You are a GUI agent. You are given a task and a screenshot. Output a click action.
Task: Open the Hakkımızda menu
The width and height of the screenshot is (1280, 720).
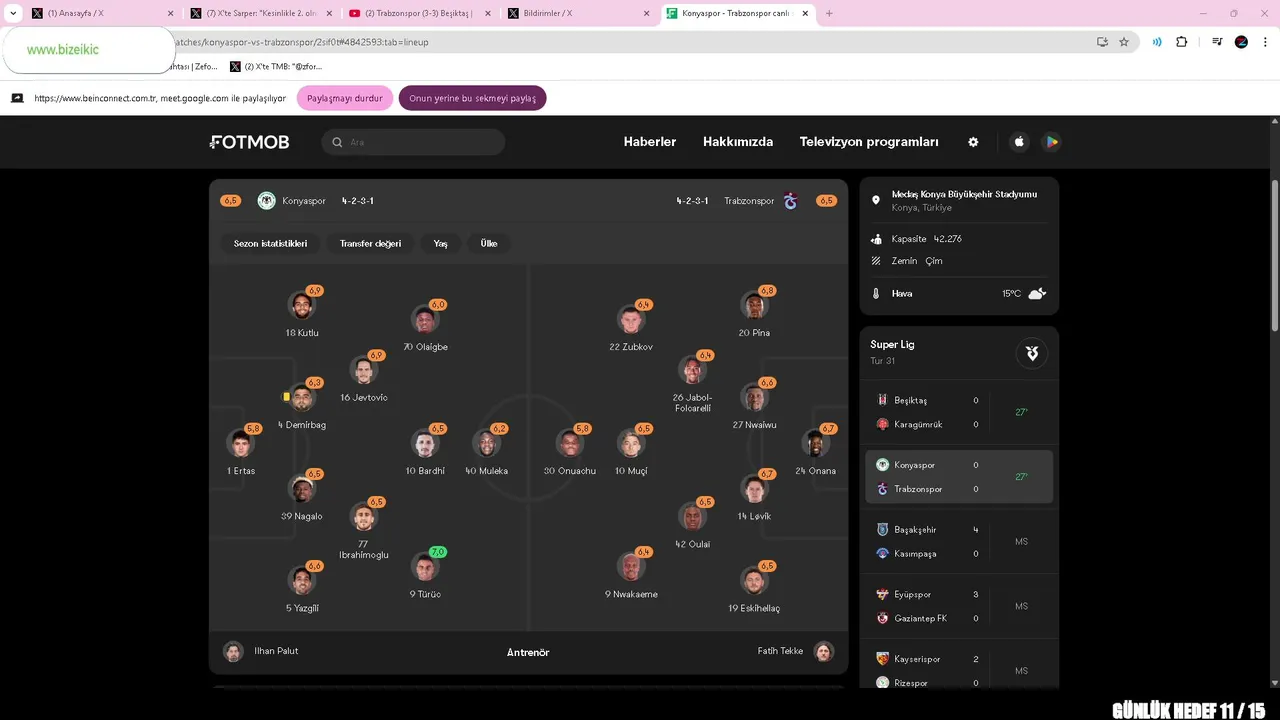pos(738,142)
